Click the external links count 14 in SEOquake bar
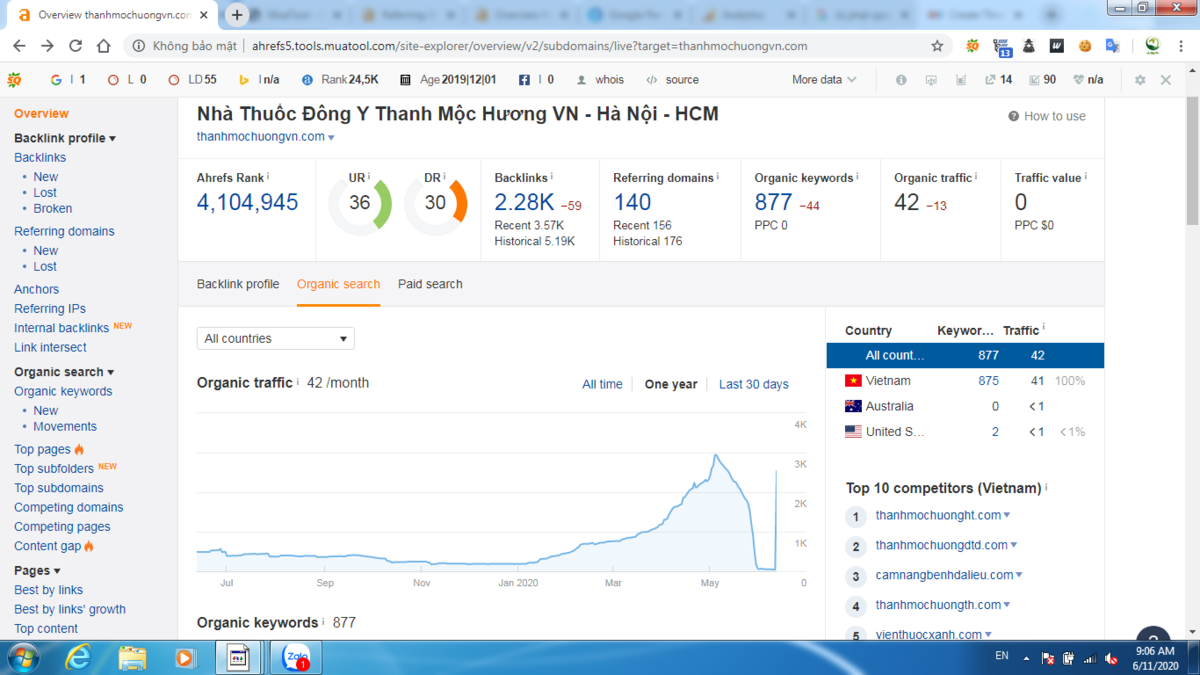Screen dimensions: 1200x675 [998, 80]
